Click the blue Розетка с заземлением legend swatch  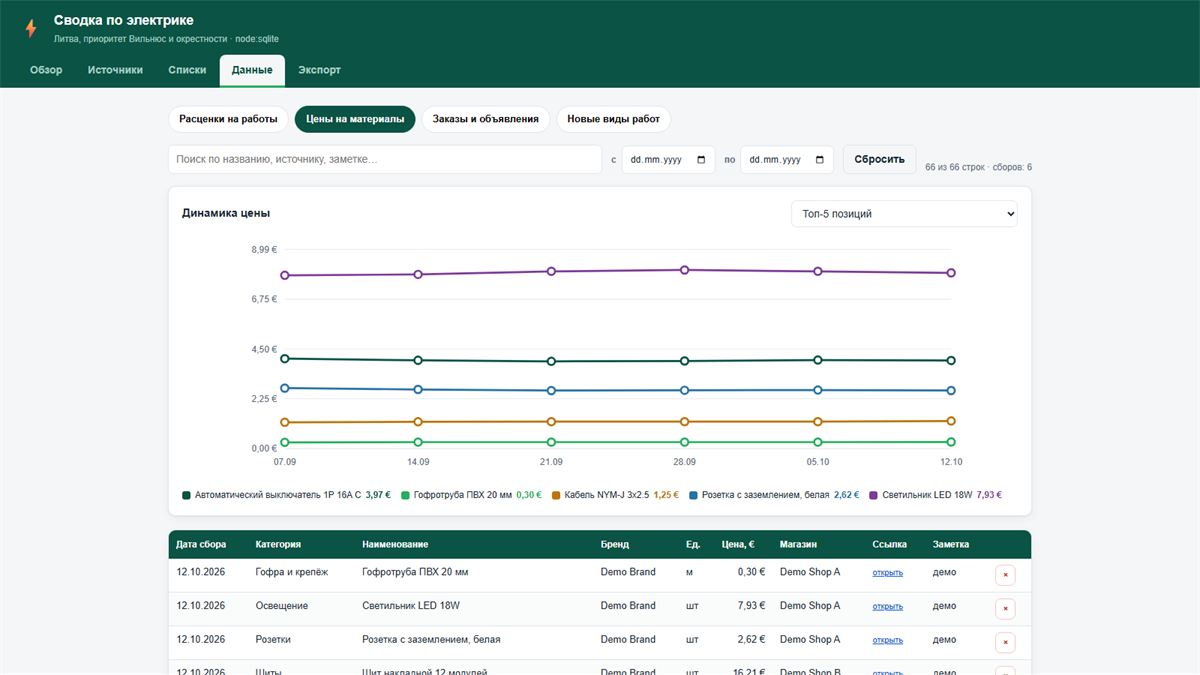tap(693, 495)
